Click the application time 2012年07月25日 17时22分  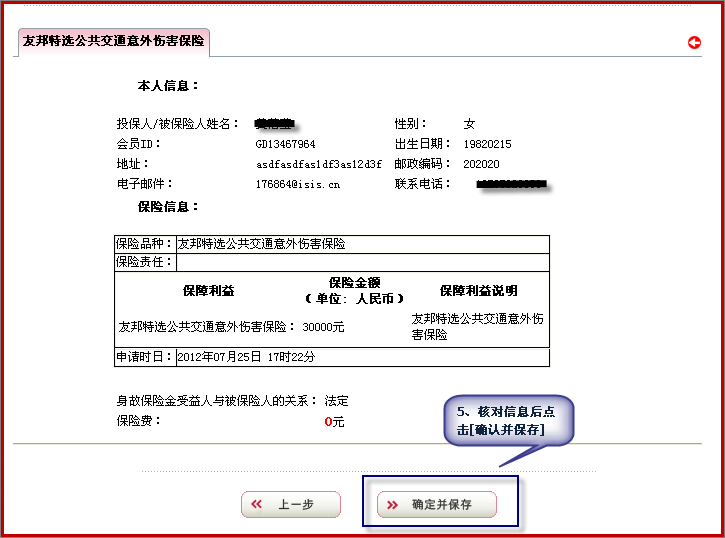click(246, 357)
